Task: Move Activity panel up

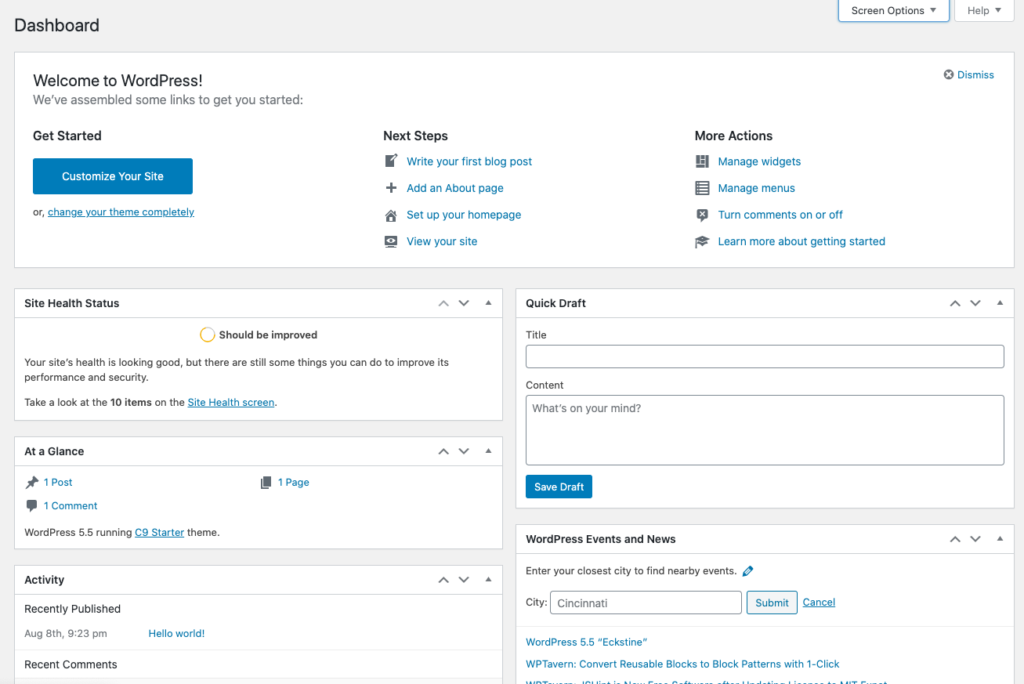Action: [443, 580]
